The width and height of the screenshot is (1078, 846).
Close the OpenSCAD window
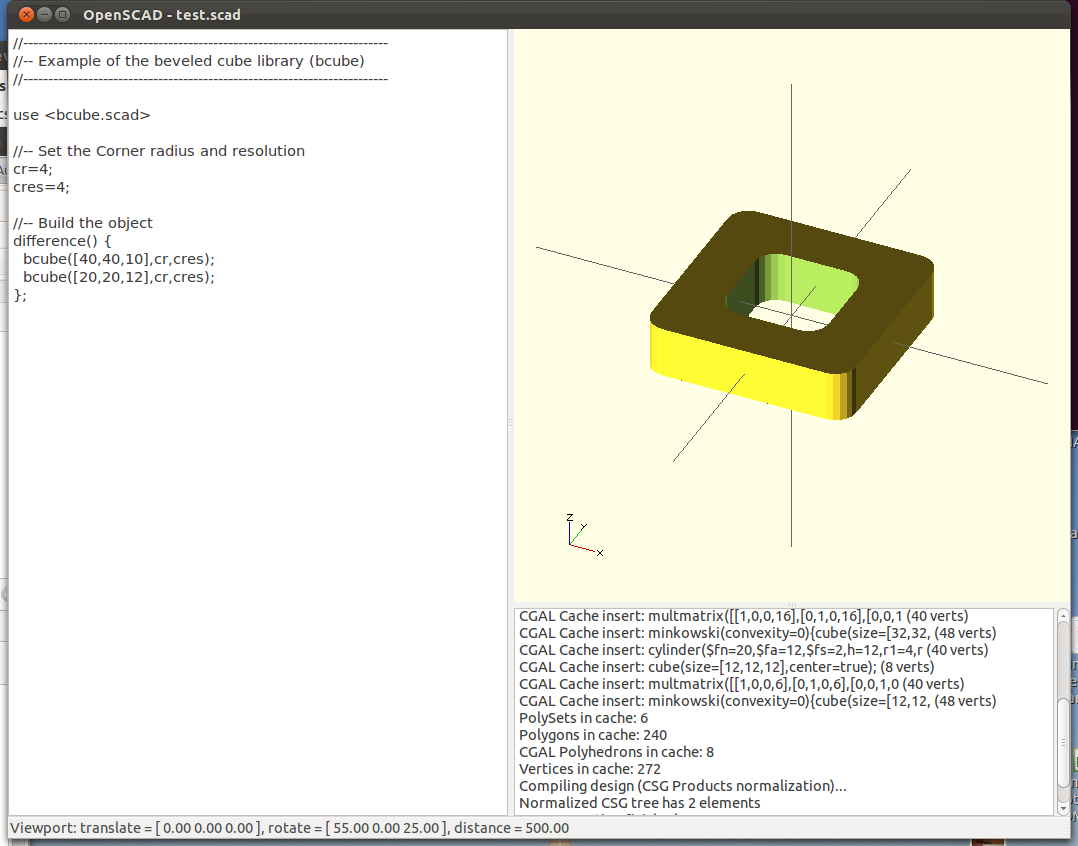[26, 15]
